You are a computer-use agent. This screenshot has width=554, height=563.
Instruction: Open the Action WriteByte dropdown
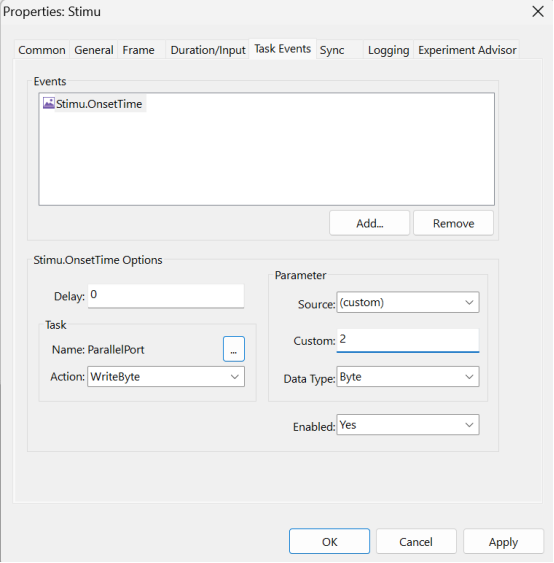click(166, 377)
